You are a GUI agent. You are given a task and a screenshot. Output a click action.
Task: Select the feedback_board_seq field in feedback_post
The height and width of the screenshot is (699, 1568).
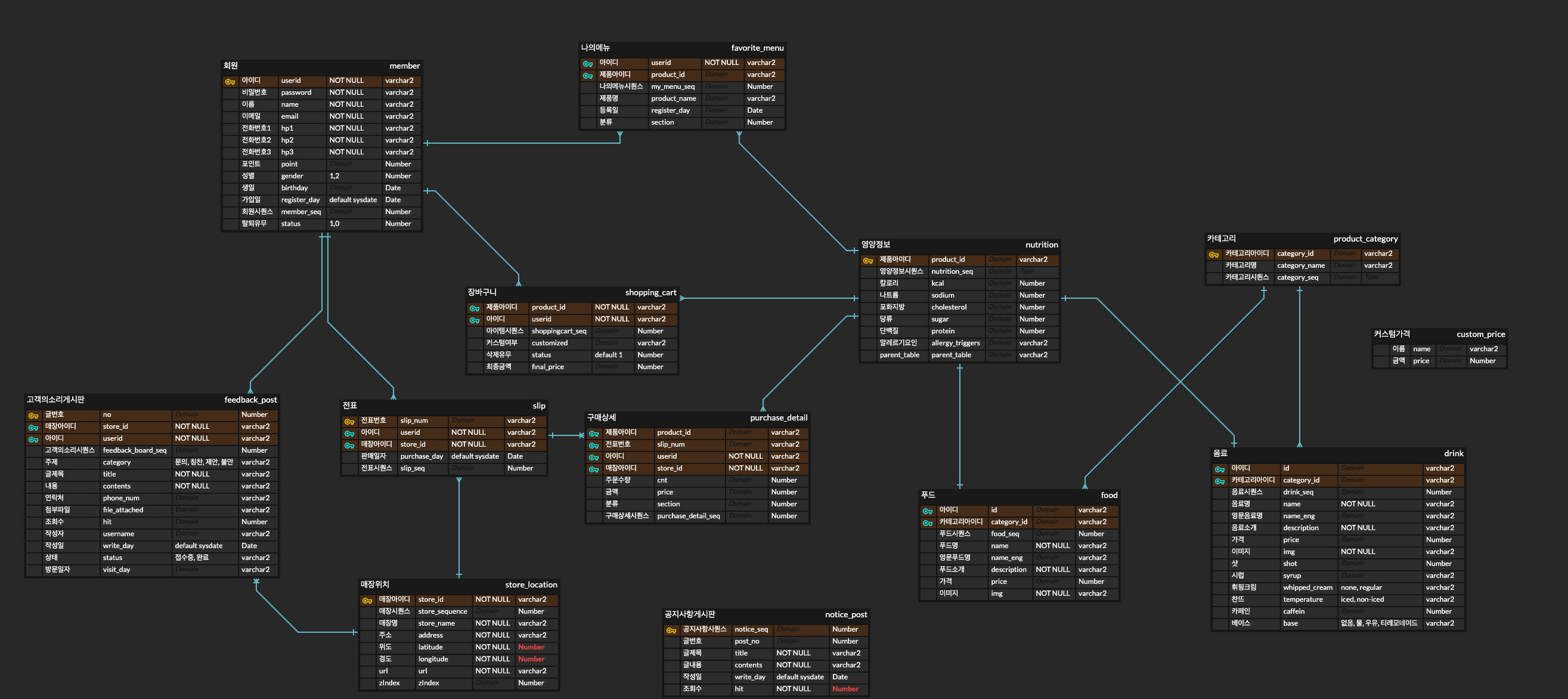click(135, 450)
